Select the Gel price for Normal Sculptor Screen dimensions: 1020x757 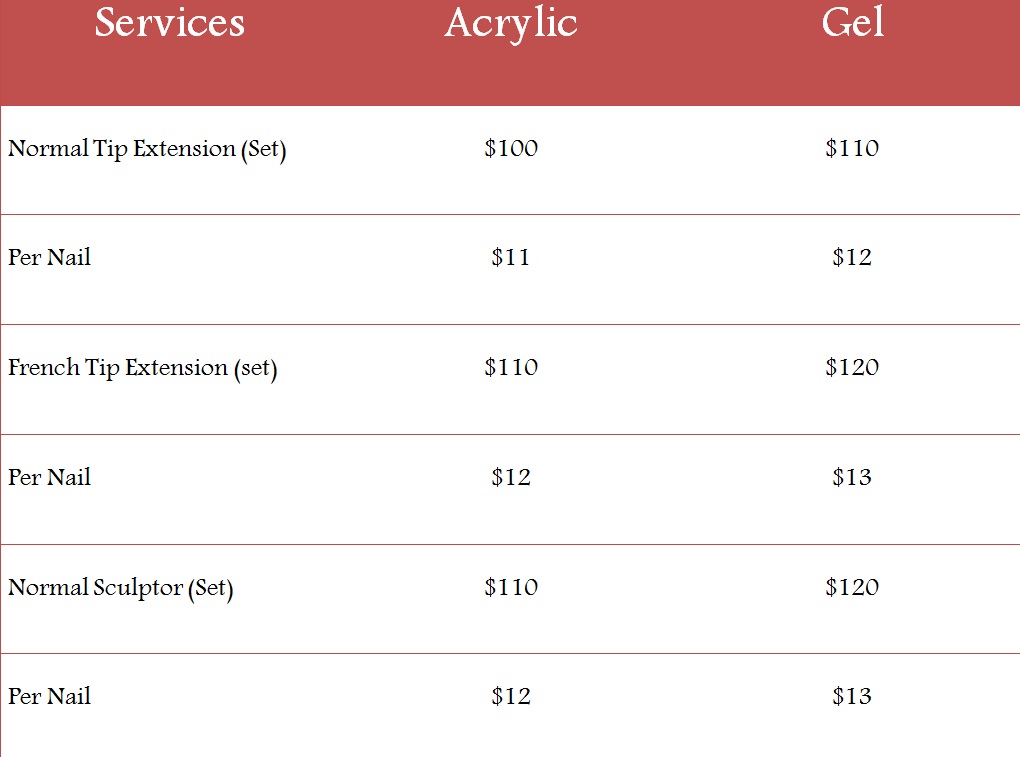(852, 588)
